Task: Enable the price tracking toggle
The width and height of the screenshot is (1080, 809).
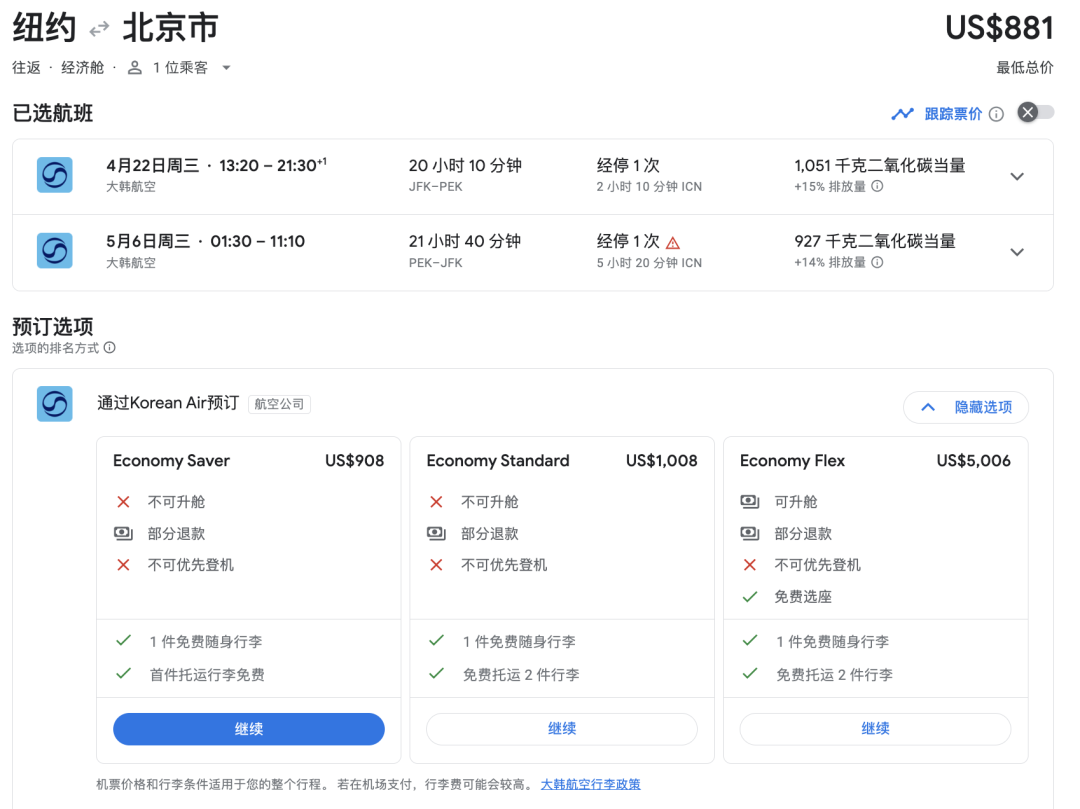Action: pyautogui.click(x=1035, y=113)
